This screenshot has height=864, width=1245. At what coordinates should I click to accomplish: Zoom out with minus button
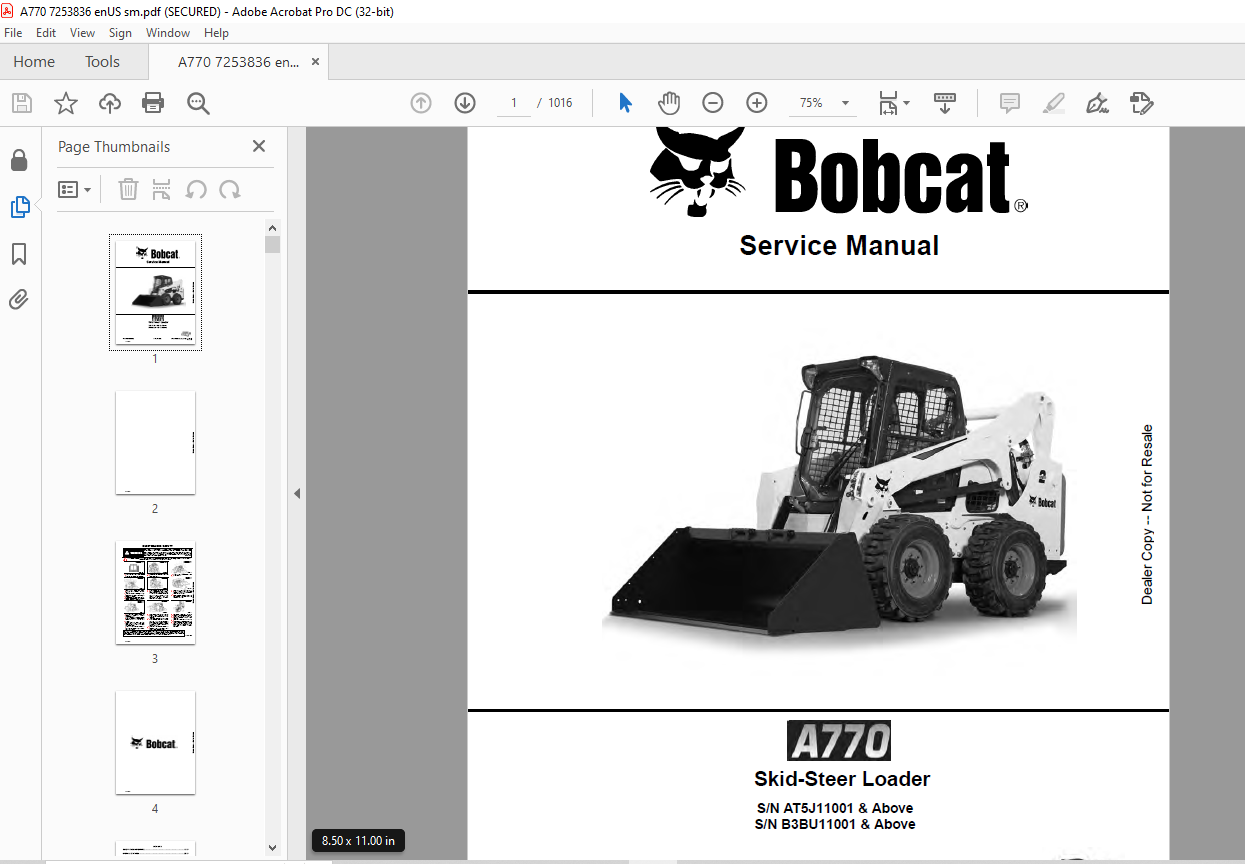[713, 103]
